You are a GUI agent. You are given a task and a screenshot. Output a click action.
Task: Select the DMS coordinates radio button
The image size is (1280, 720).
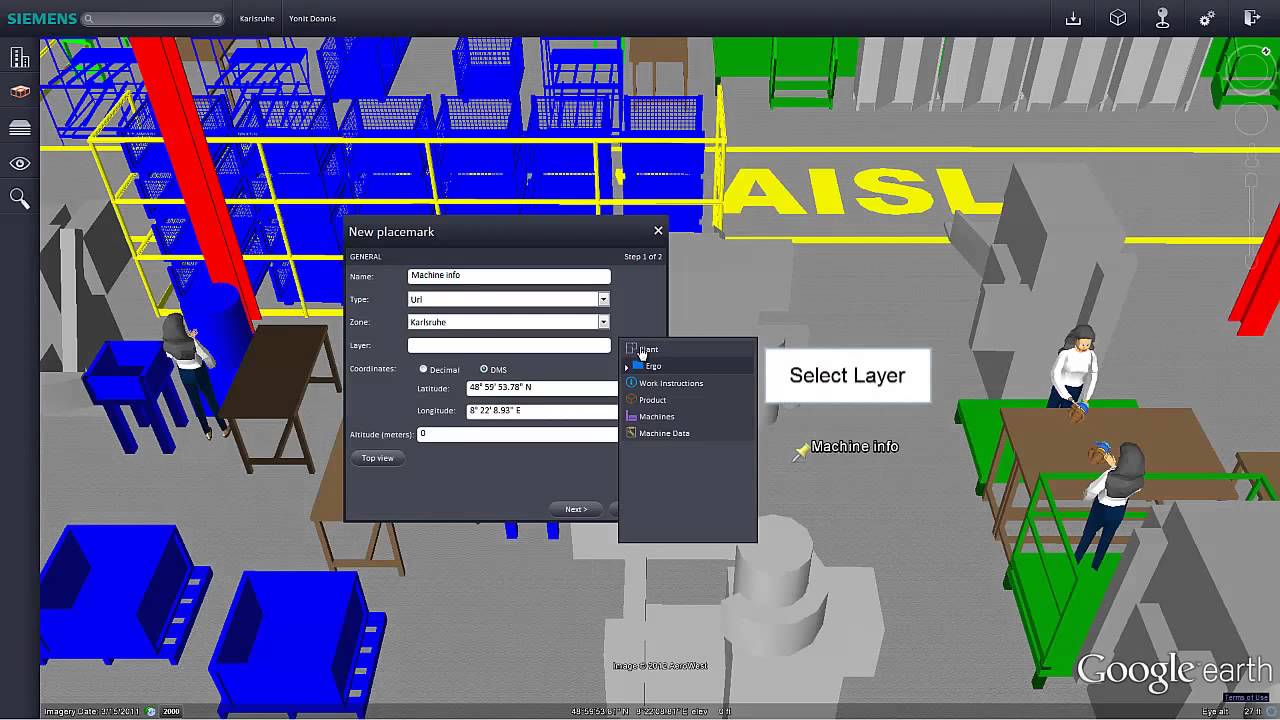pyautogui.click(x=484, y=369)
